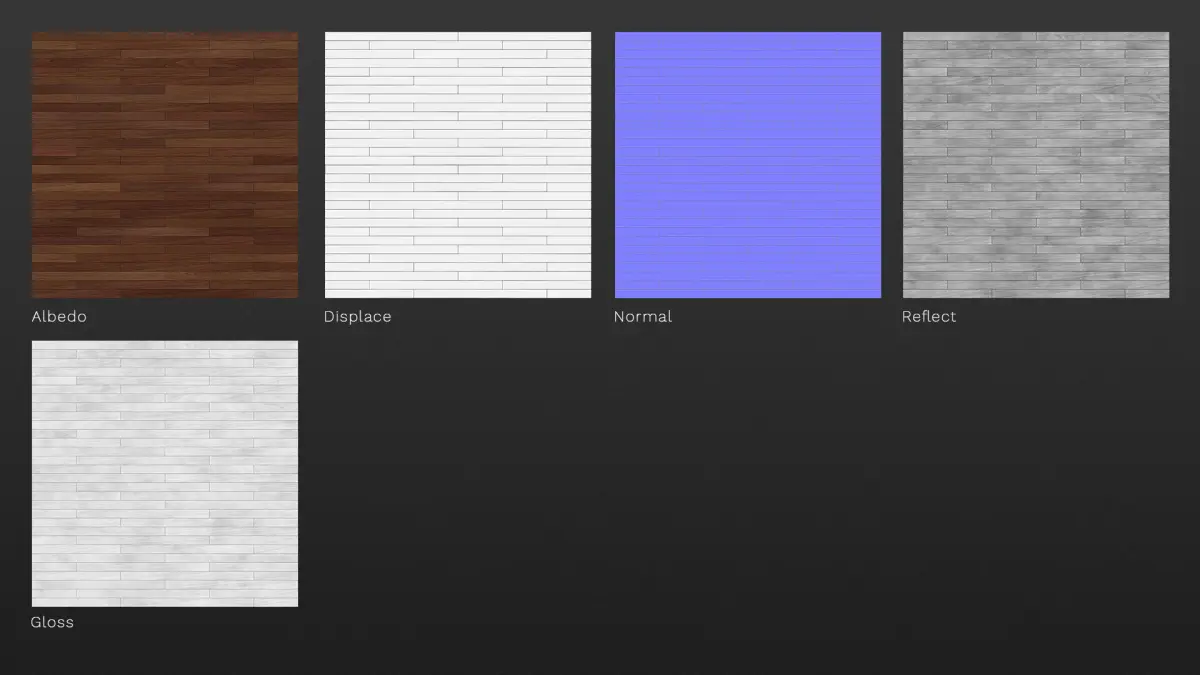Click the "Displace" label
Image resolution: width=1200 pixels, height=675 pixels.
click(x=357, y=317)
